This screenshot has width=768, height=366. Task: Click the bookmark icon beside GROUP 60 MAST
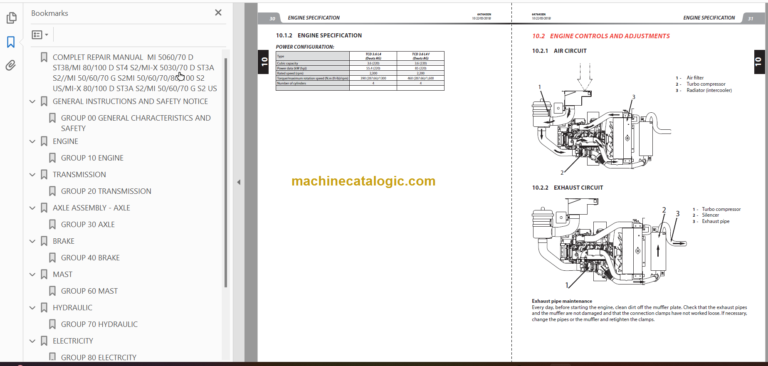click(52, 292)
